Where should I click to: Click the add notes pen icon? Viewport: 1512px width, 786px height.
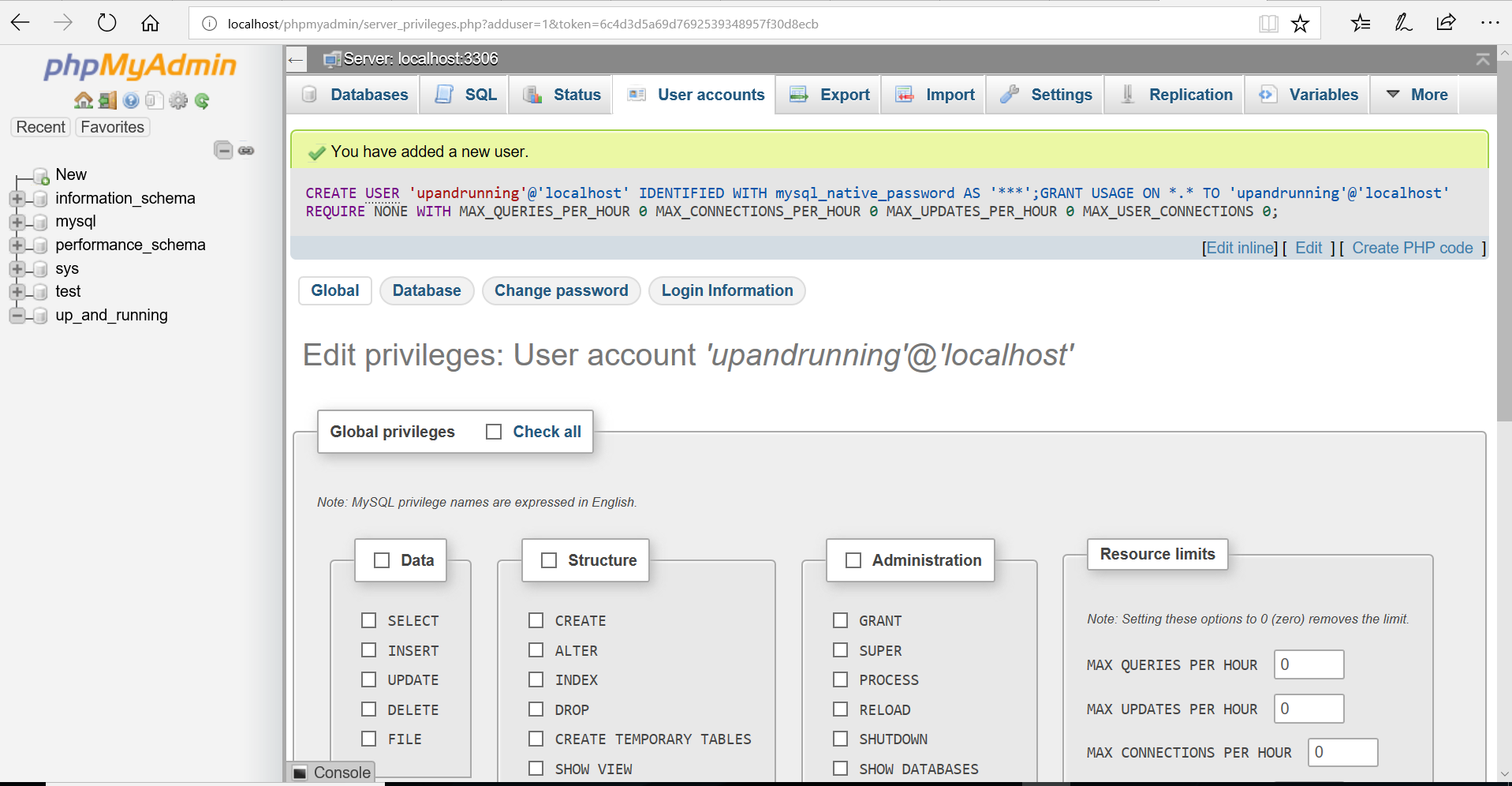click(x=1403, y=23)
